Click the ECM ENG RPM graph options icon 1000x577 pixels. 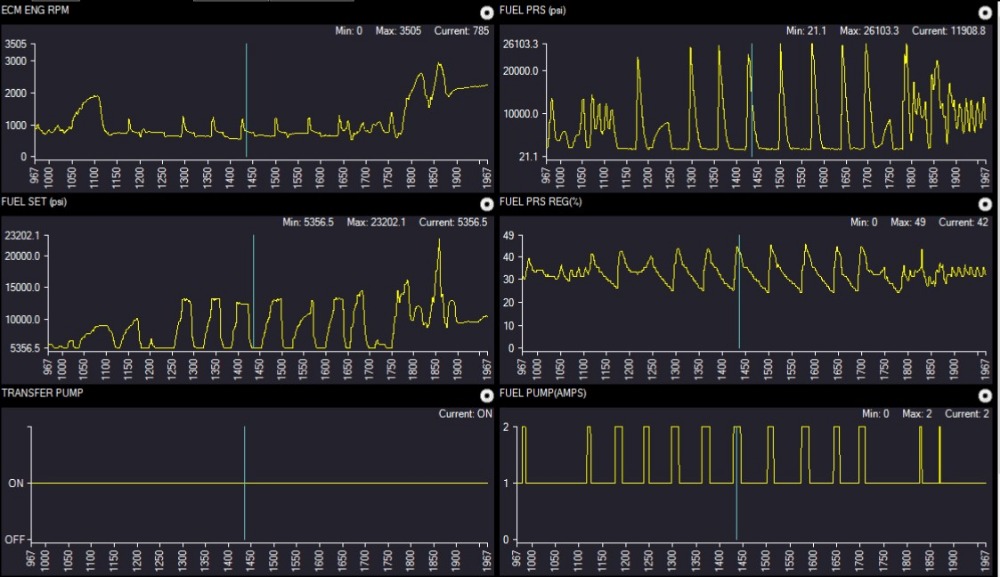(x=487, y=12)
